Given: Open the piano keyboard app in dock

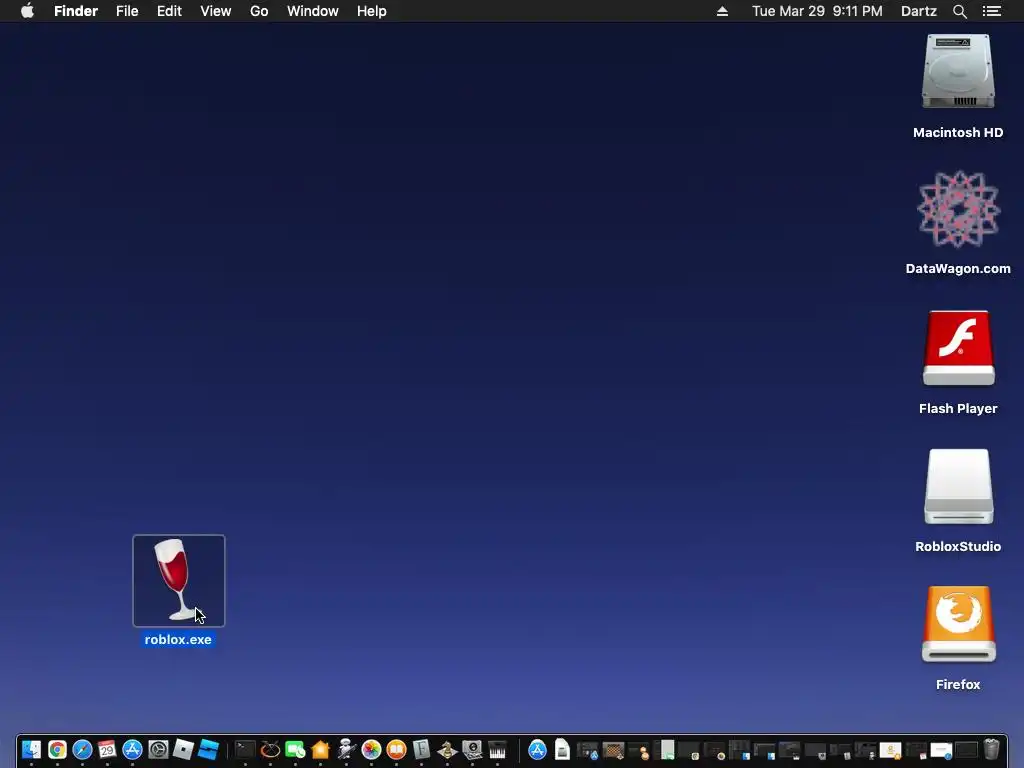Looking at the screenshot, I should click(497, 749).
